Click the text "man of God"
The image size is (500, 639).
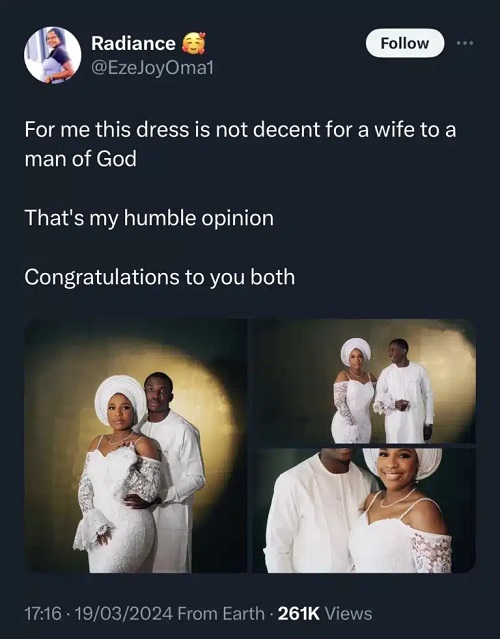[81, 159]
